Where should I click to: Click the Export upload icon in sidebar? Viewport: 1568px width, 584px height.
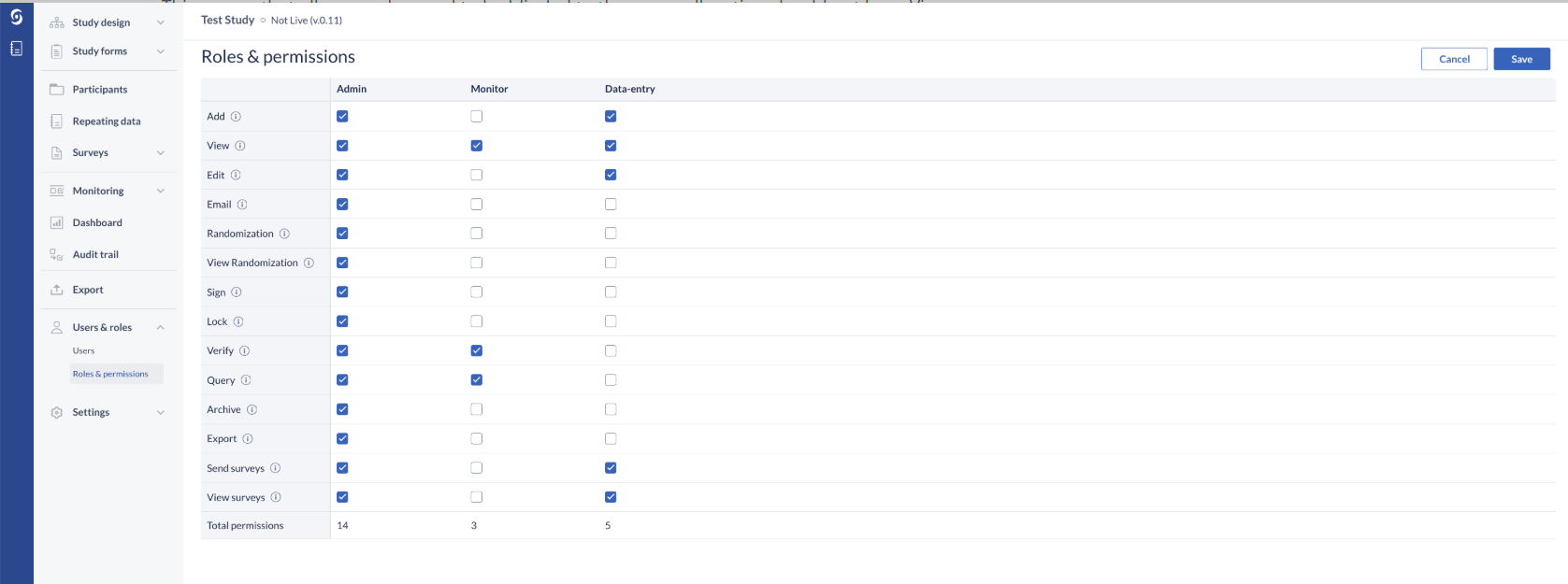[56, 290]
